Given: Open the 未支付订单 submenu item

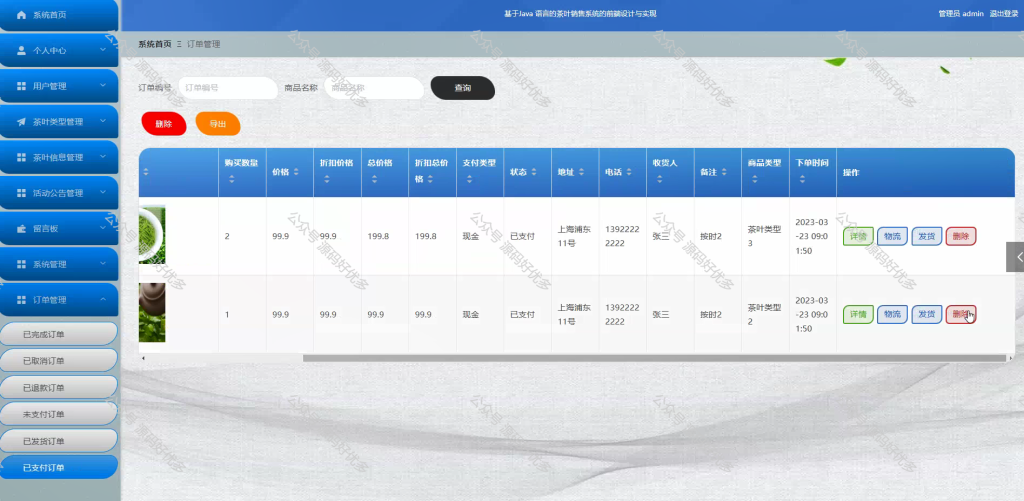Looking at the screenshot, I should (x=59, y=414).
